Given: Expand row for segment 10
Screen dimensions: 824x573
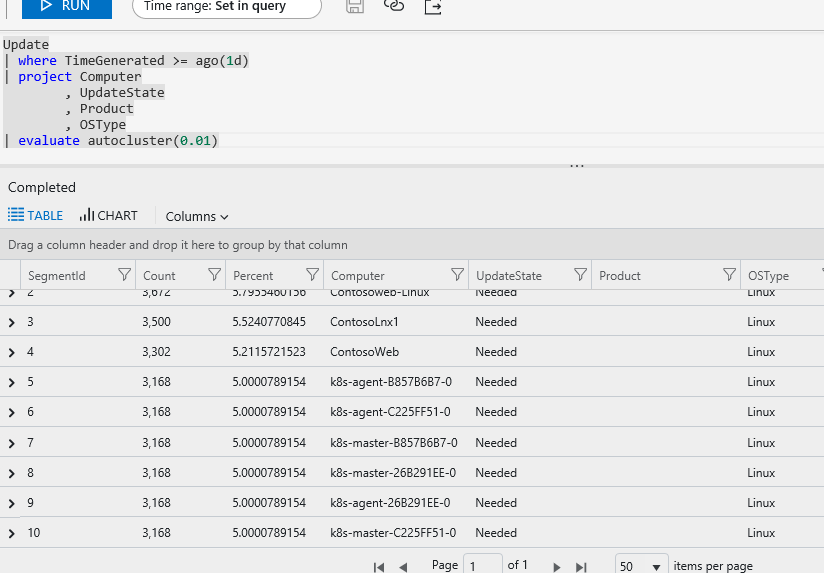Looking at the screenshot, I should click(x=12, y=534).
